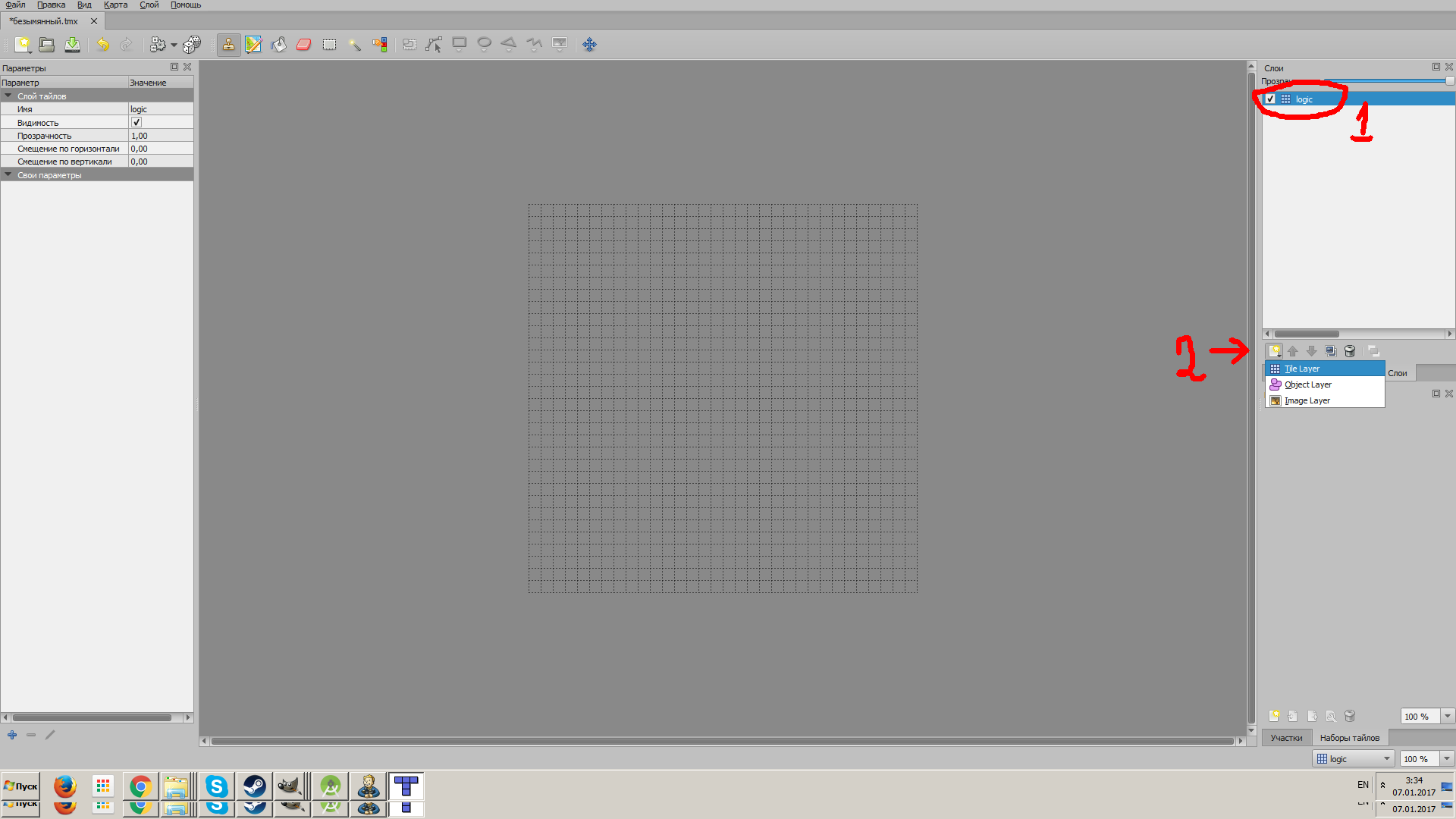The image size is (1456, 819).
Task: Click the Undo arrow icon
Action: [102, 45]
